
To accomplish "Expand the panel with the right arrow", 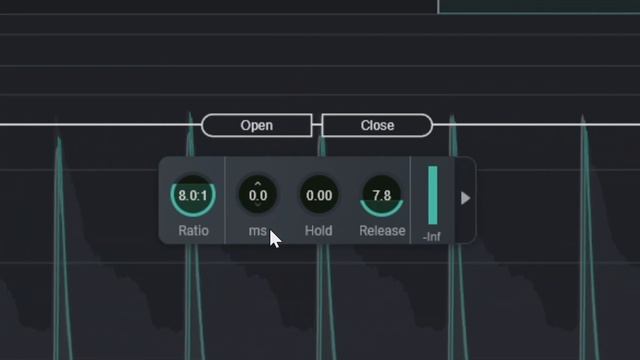I will pyautogui.click(x=465, y=198).
